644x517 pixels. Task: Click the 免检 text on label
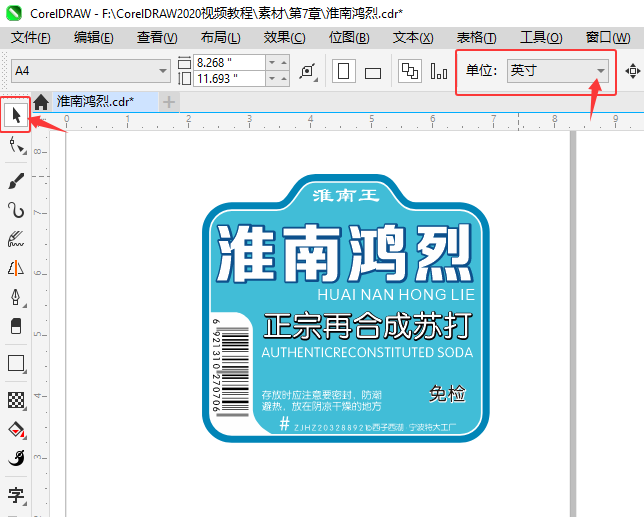point(448,394)
